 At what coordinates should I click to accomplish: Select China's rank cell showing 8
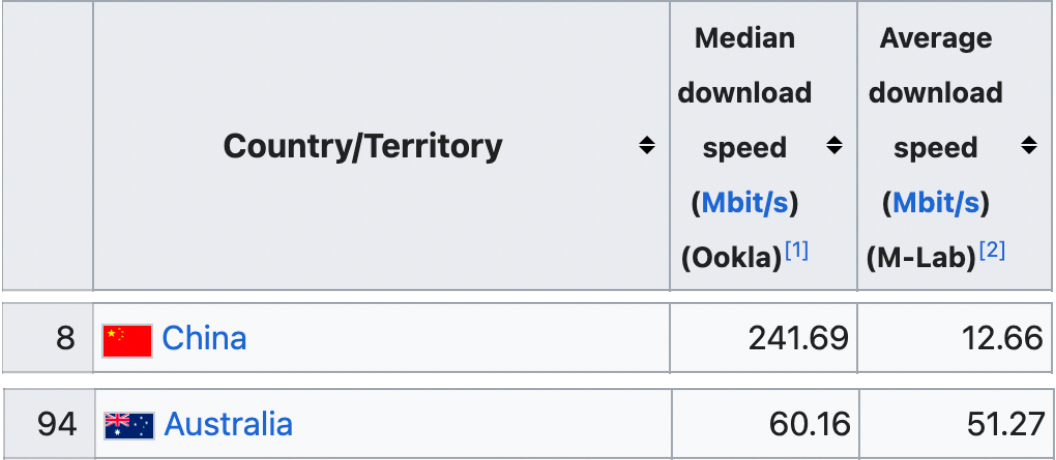tap(65, 338)
